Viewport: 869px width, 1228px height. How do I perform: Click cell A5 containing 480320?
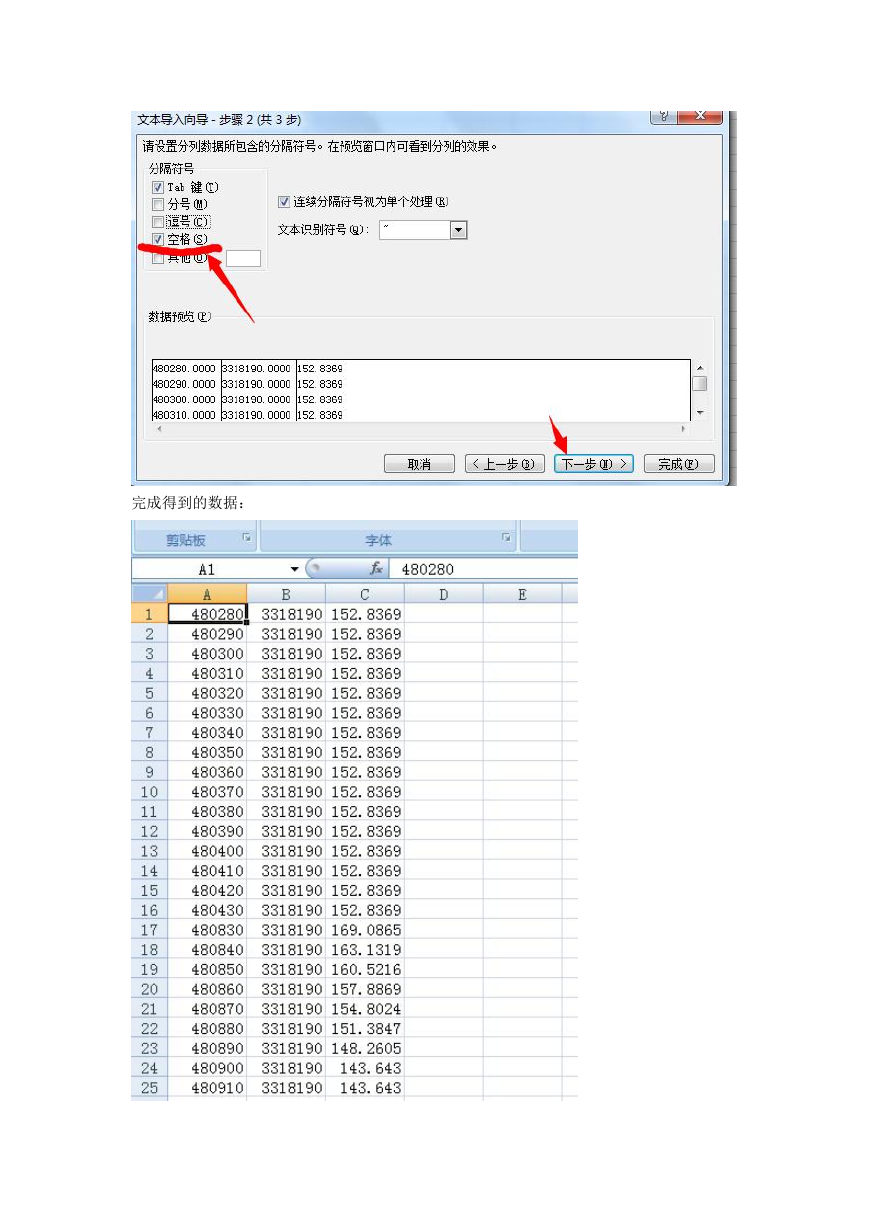[x=207, y=693]
